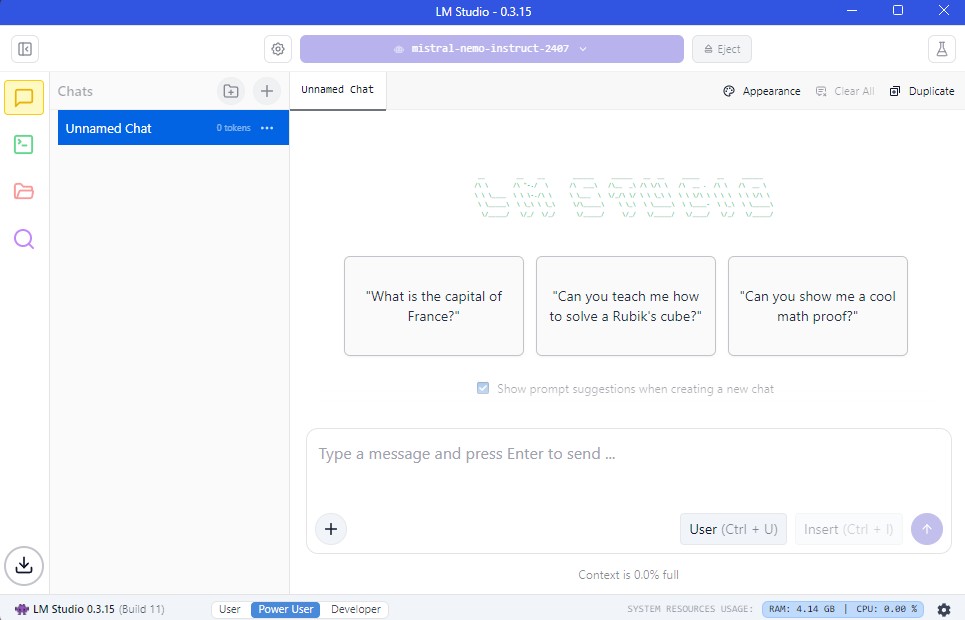Switch to Developer mode
This screenshot has width=965, height=620.
tap(356, 609)
